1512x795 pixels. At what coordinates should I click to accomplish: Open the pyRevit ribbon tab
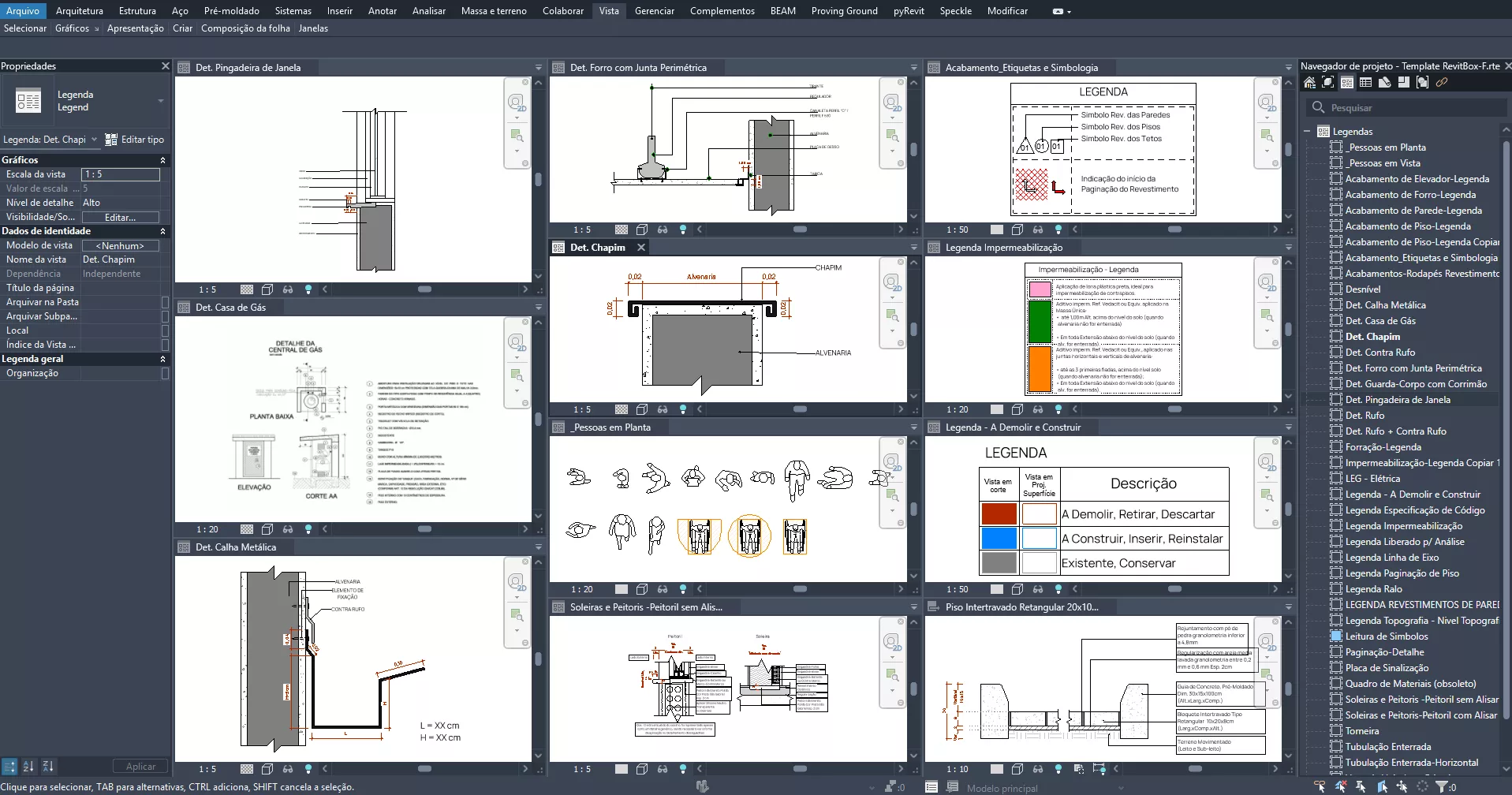pyautogui.click(x=908, y=11)
